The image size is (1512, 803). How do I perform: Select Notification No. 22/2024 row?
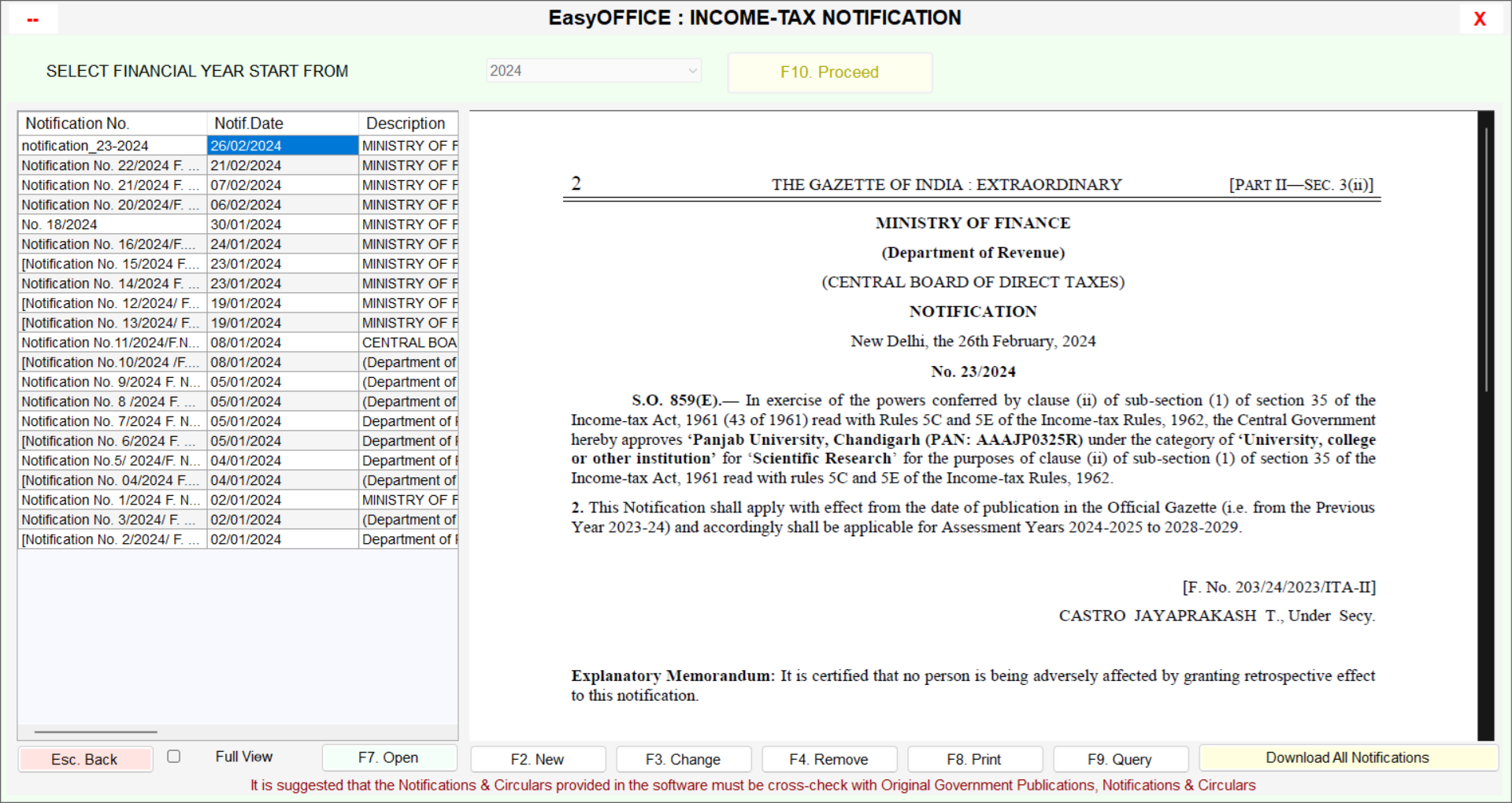pos(110,165)
